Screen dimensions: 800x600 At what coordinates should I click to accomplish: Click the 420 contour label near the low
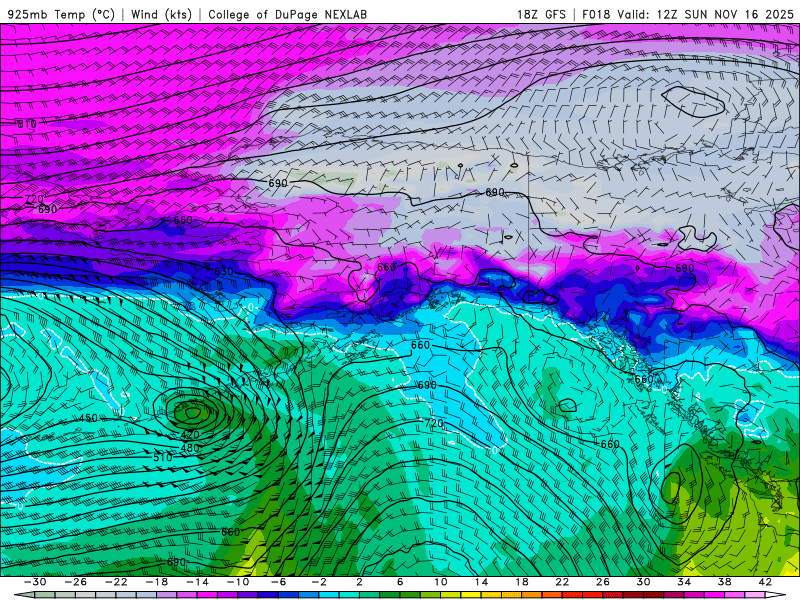click(x=190, y=435)
